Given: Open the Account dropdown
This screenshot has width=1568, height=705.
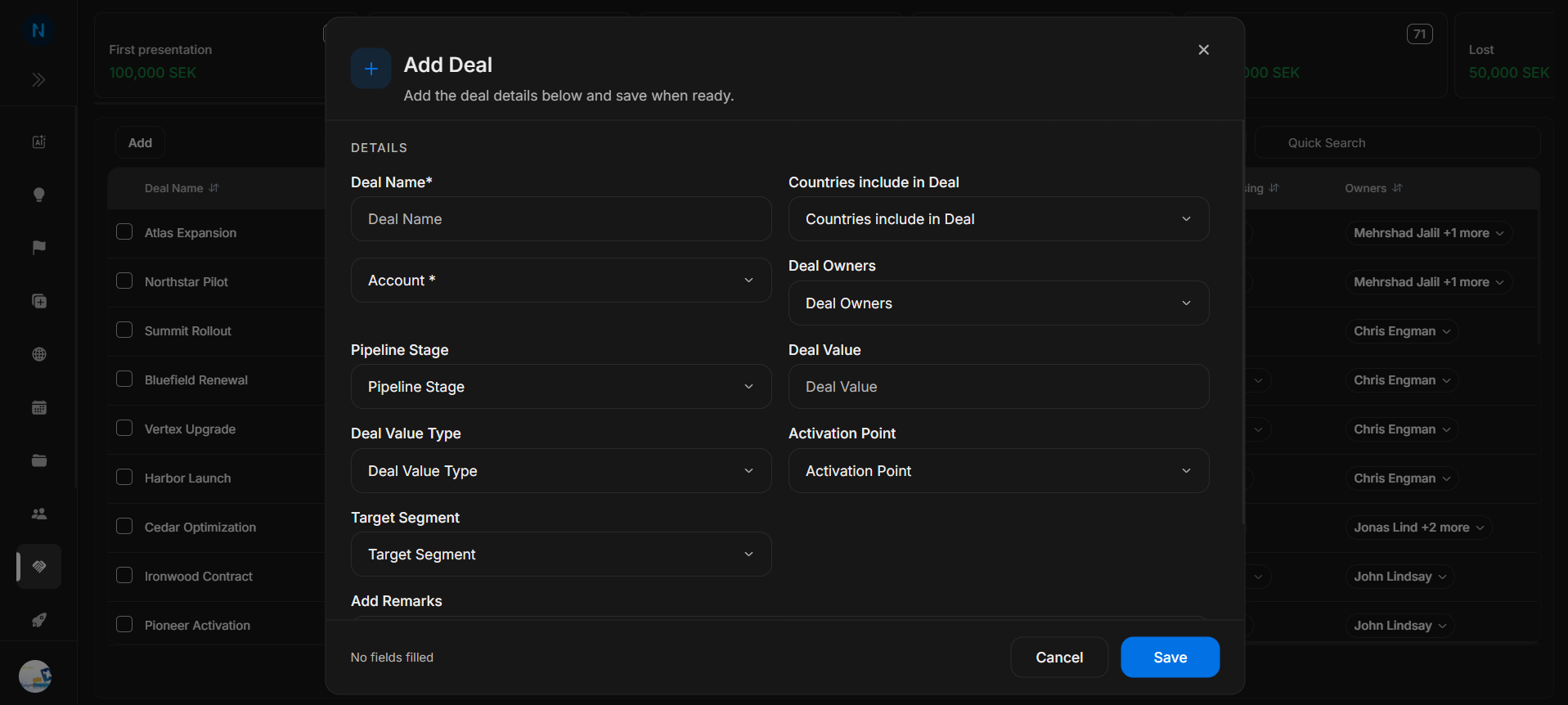Looking at the screenshot, I should click(561, 281).
